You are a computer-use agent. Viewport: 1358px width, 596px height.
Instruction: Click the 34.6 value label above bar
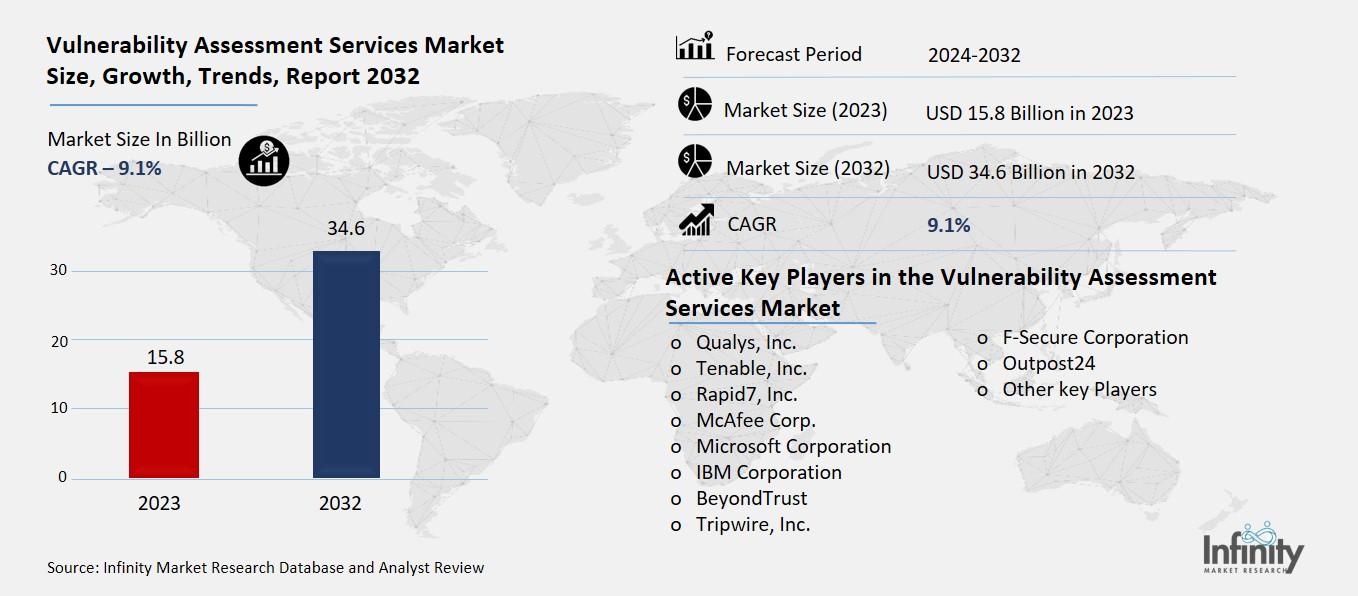click(x=346, y=229)
